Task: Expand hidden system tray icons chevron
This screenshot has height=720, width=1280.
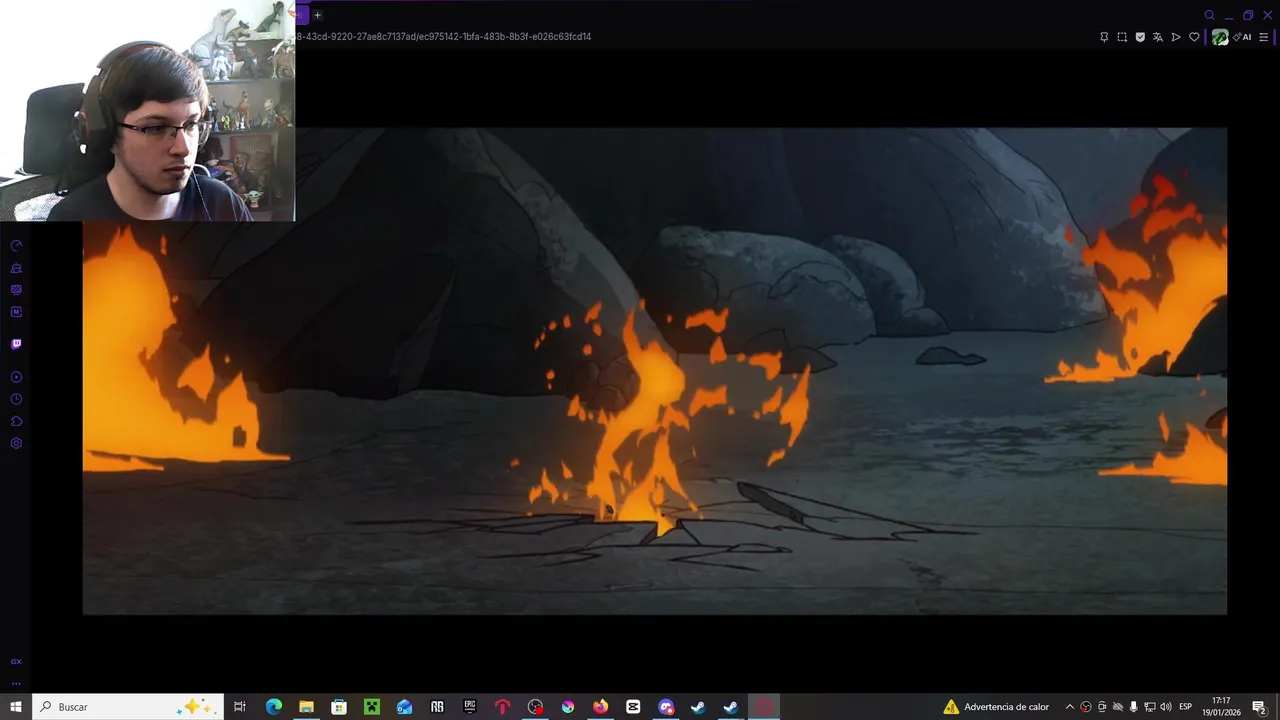Action: click(1069, 707)
